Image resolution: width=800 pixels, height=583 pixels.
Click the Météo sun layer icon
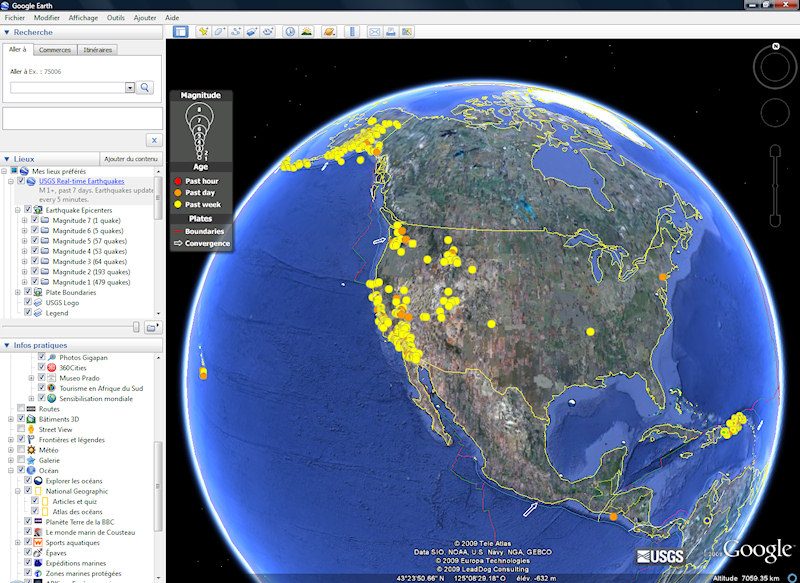pos(31,450)
